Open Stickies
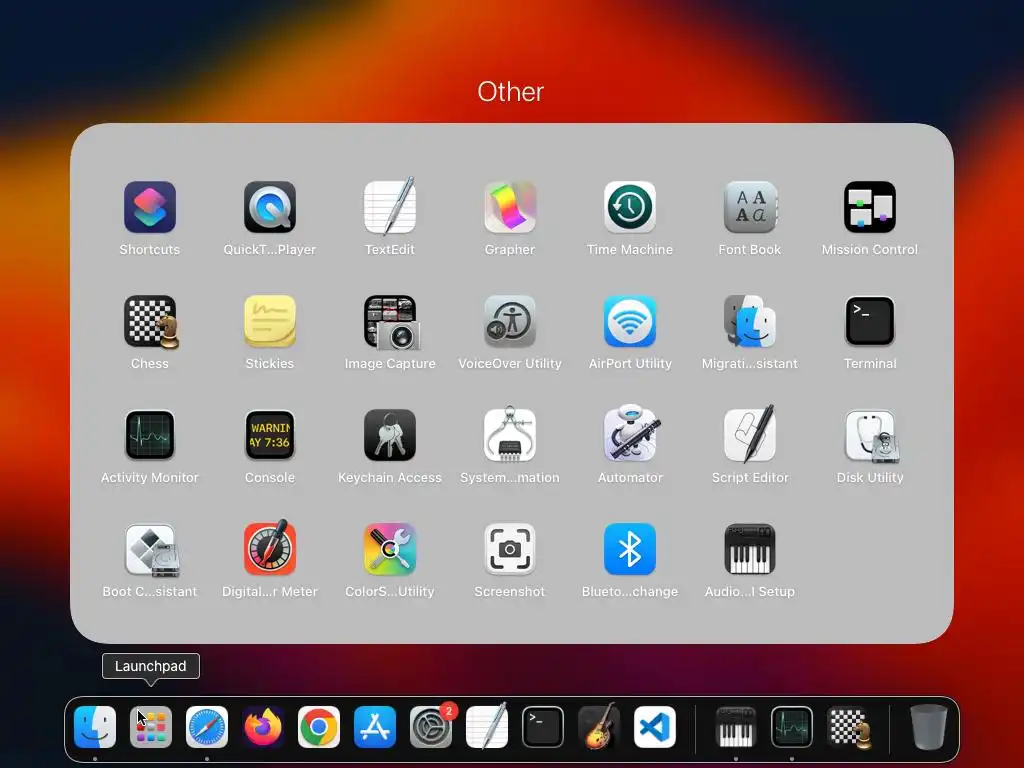This screenshot has width=1024, height=768. (270, 321)
